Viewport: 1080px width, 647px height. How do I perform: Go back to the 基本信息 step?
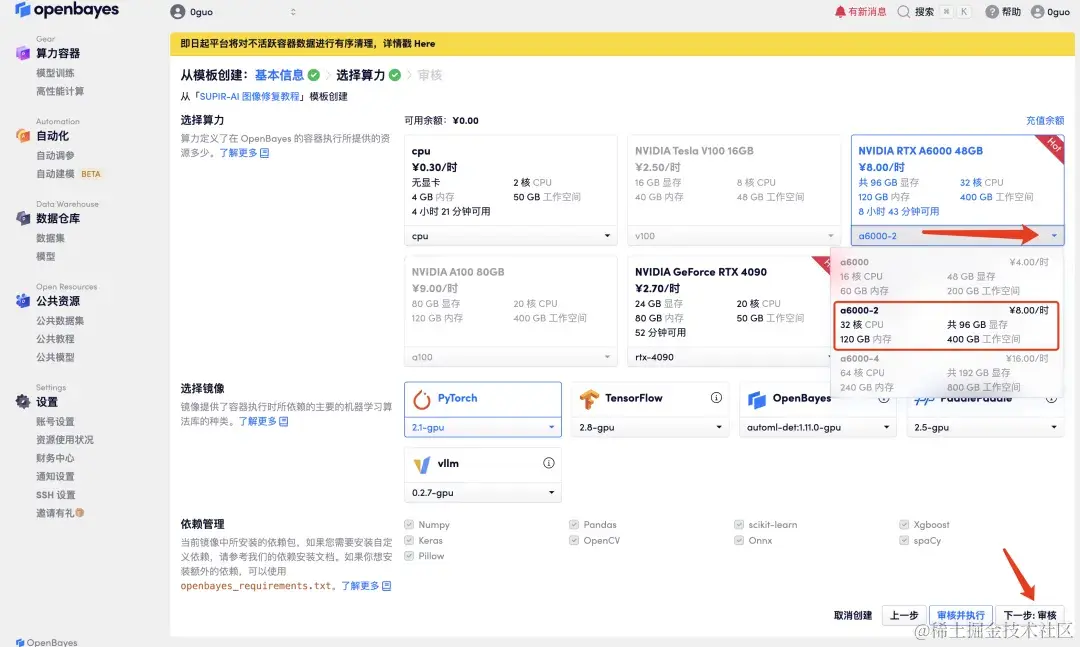(279, 74)
